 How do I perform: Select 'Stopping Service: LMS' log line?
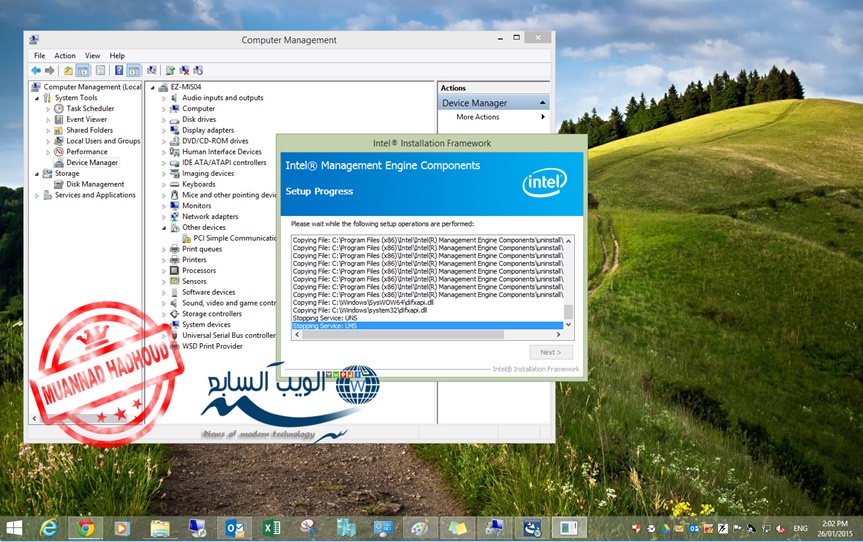point(428,326)
